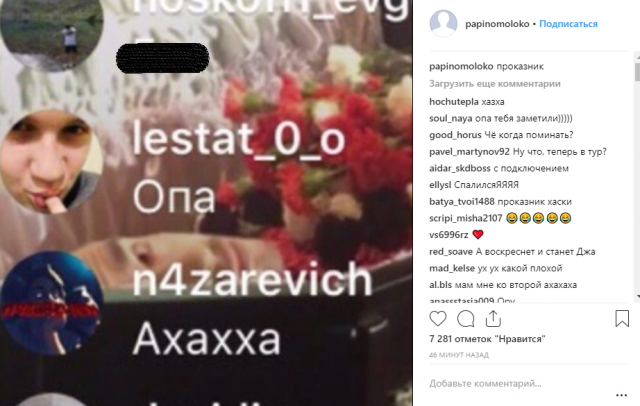Like the post with the heart icon
Image resolution: width=640 pixels, height=406 pixels.
click(x=438, y=319)
